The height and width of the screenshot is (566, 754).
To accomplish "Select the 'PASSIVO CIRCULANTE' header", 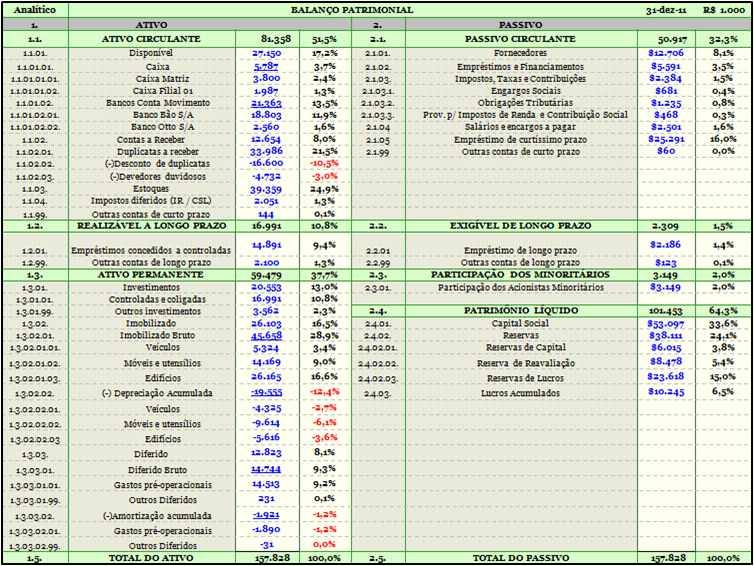I will pos(520,39).
